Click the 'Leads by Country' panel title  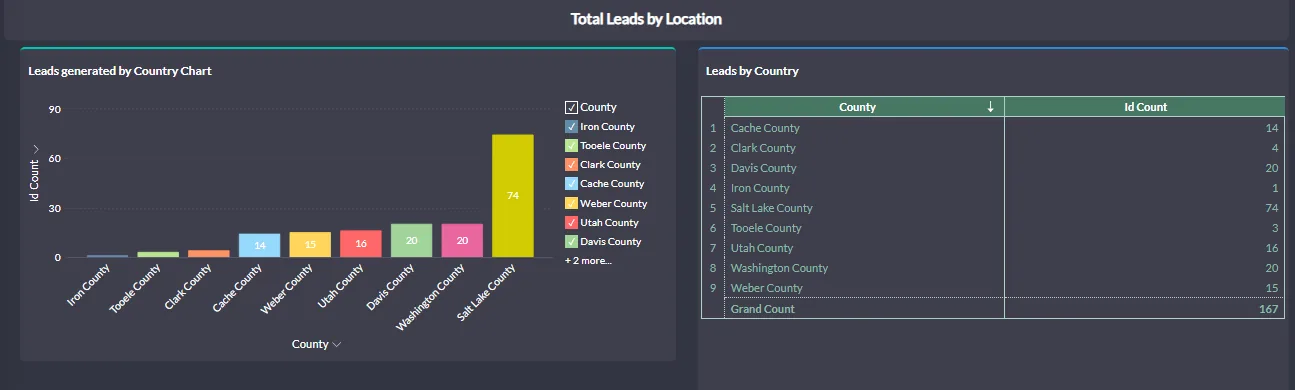coord(752,71)
